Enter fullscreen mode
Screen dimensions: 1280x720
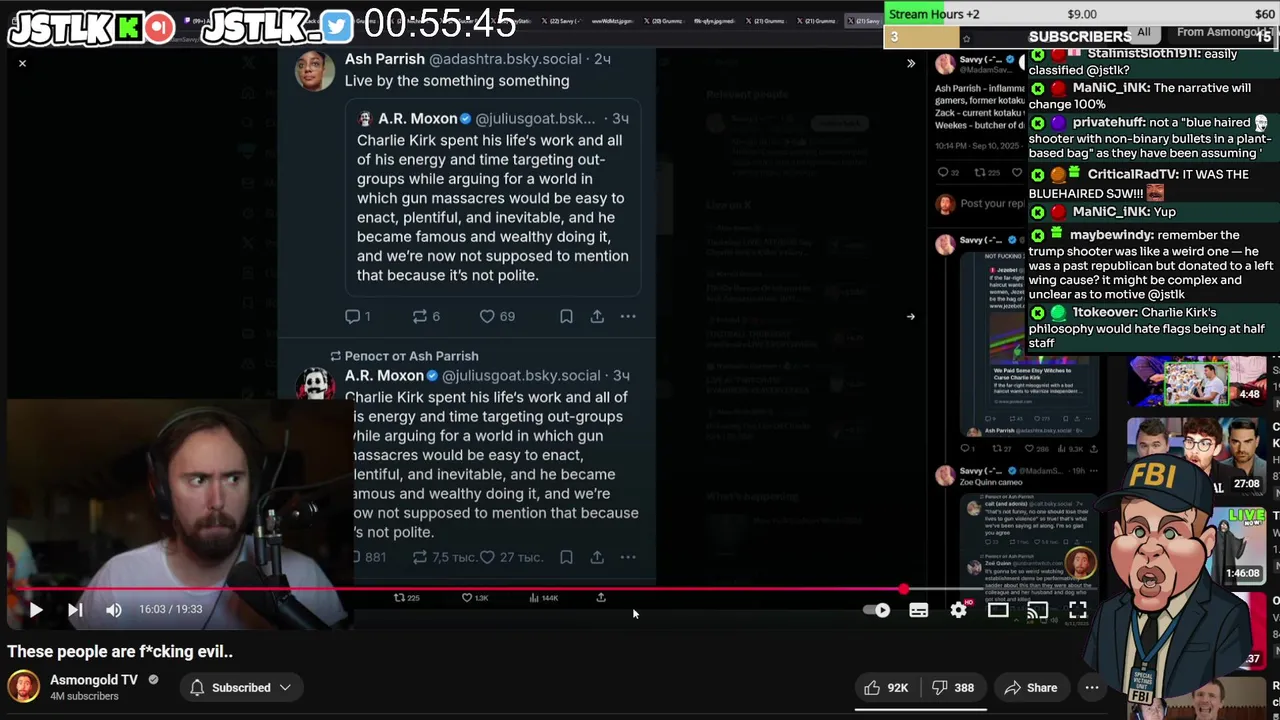1078,610
